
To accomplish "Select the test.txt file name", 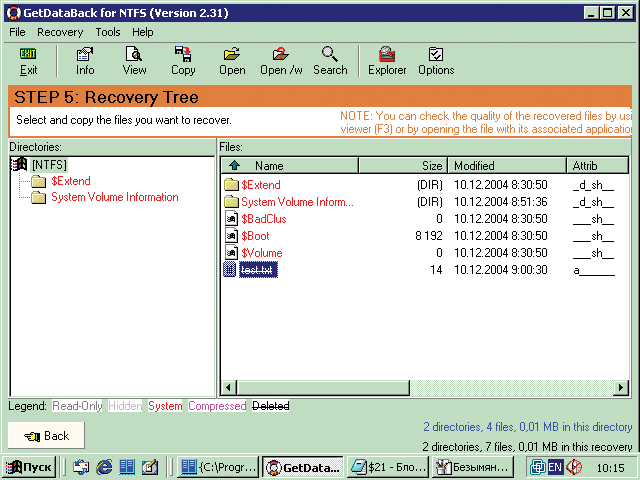I will 258,270.
